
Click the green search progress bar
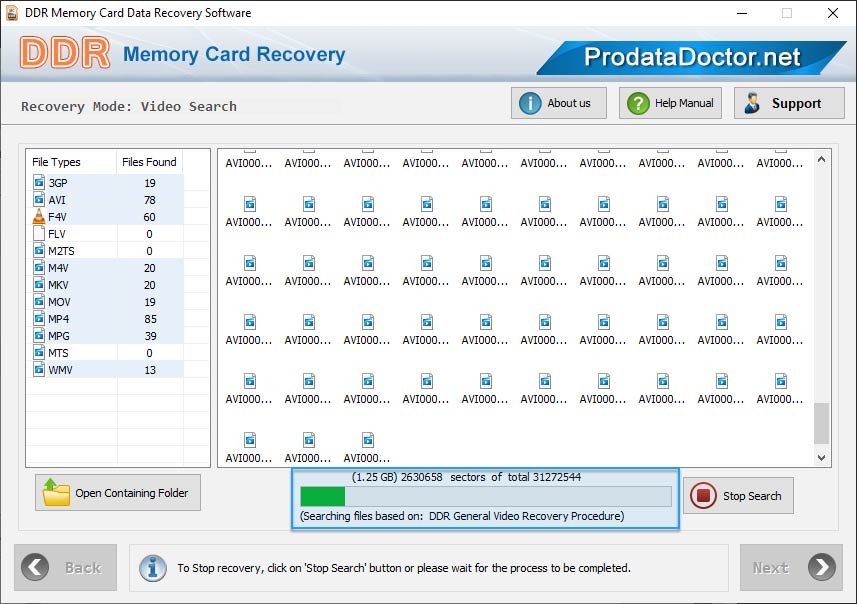[486, 496]
